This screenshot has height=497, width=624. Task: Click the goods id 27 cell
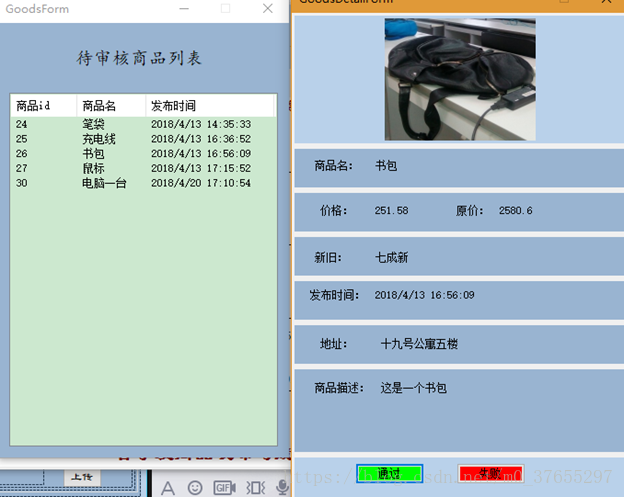[x=21, y=168]
